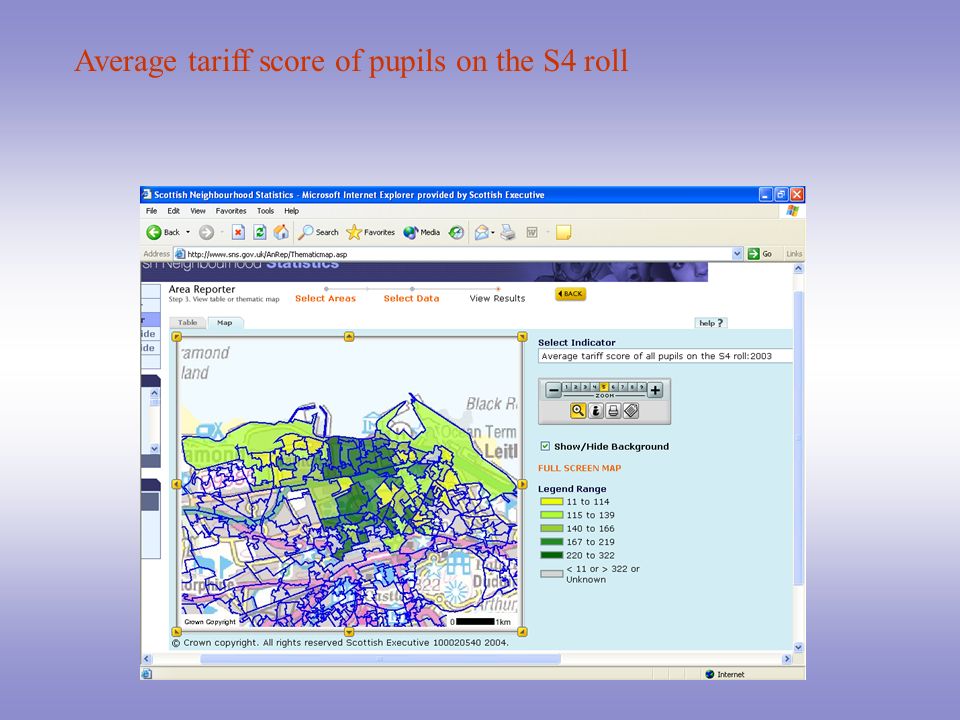This screenshot has width=960, height=720.
Task: Click the map zoom in plus button
Action: pos(655,390)
